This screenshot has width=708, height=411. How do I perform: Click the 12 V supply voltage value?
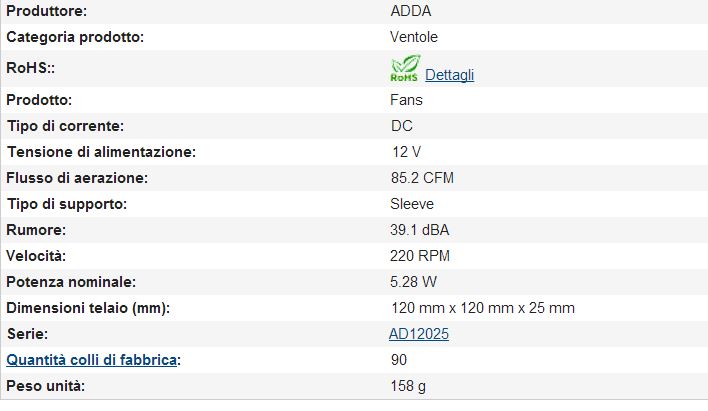pos(406,152)
